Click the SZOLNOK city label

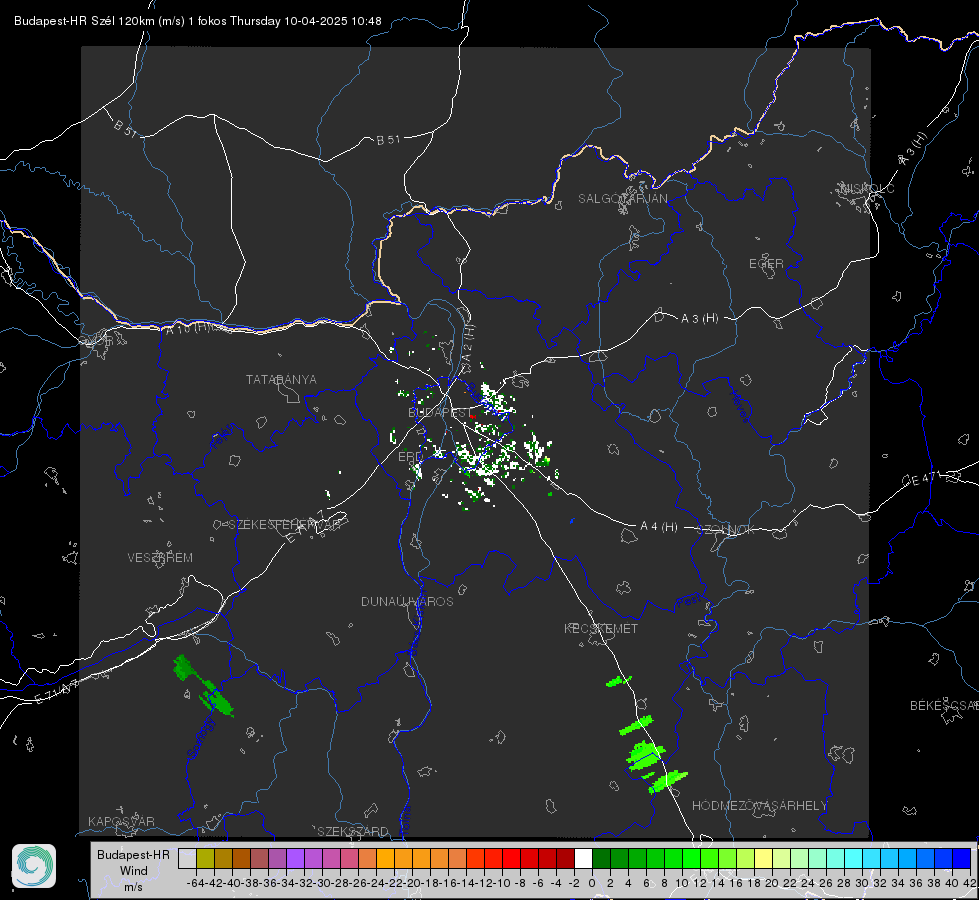coord(728,530)
